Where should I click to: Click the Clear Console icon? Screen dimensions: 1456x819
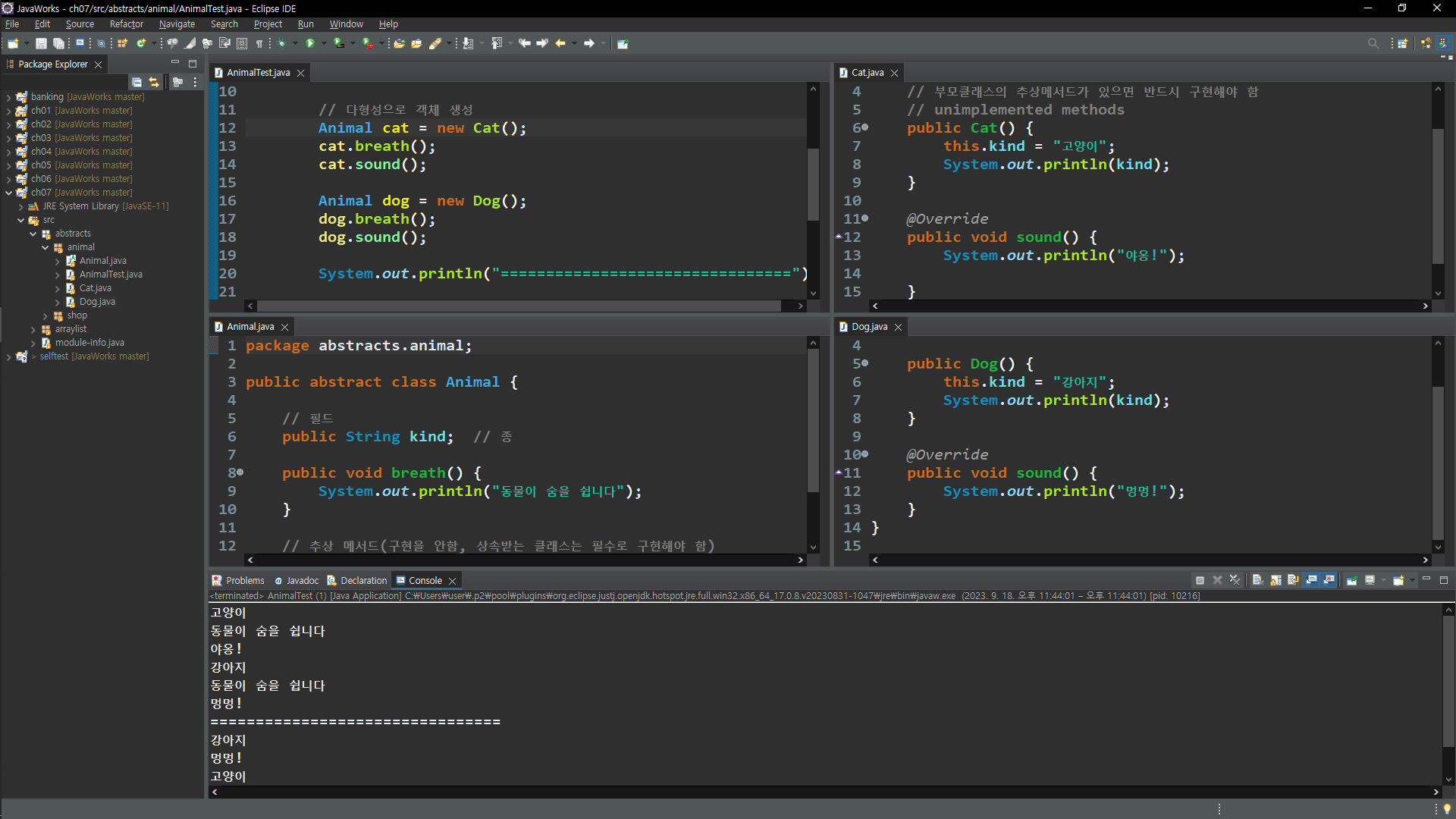1257,580
